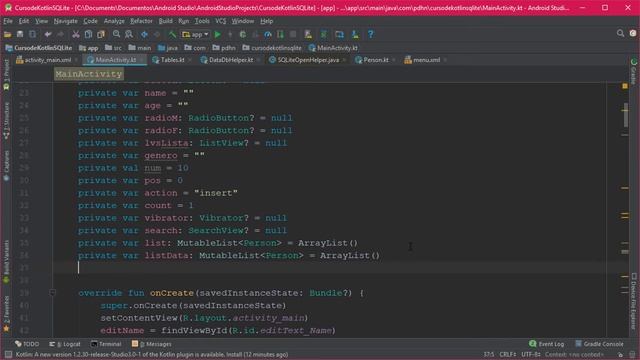Viewport: 640px width, 360px height.
Task: Click the warning stripe mark beside line 31
Action: pyautogui.click(x=625, y=188)
